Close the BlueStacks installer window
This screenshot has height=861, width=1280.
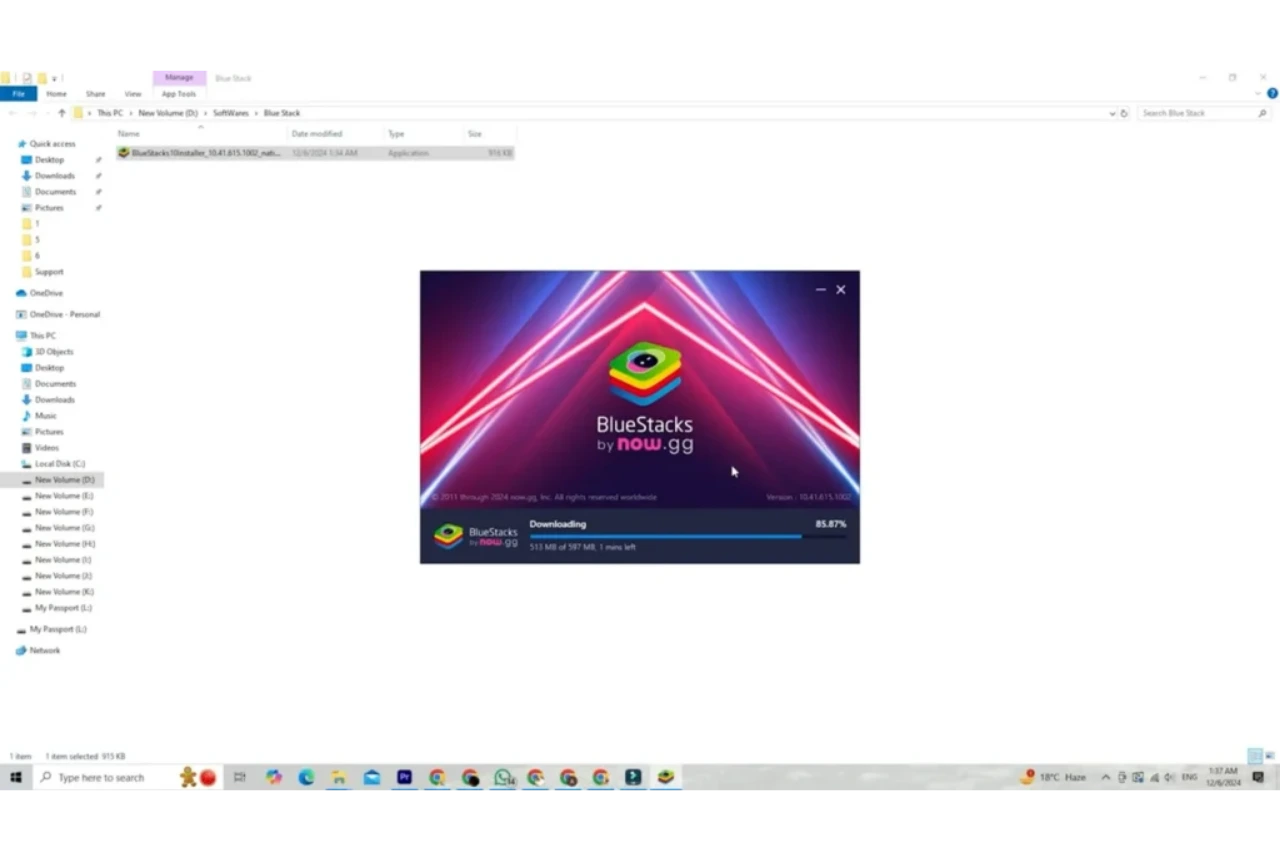[841, 290]
